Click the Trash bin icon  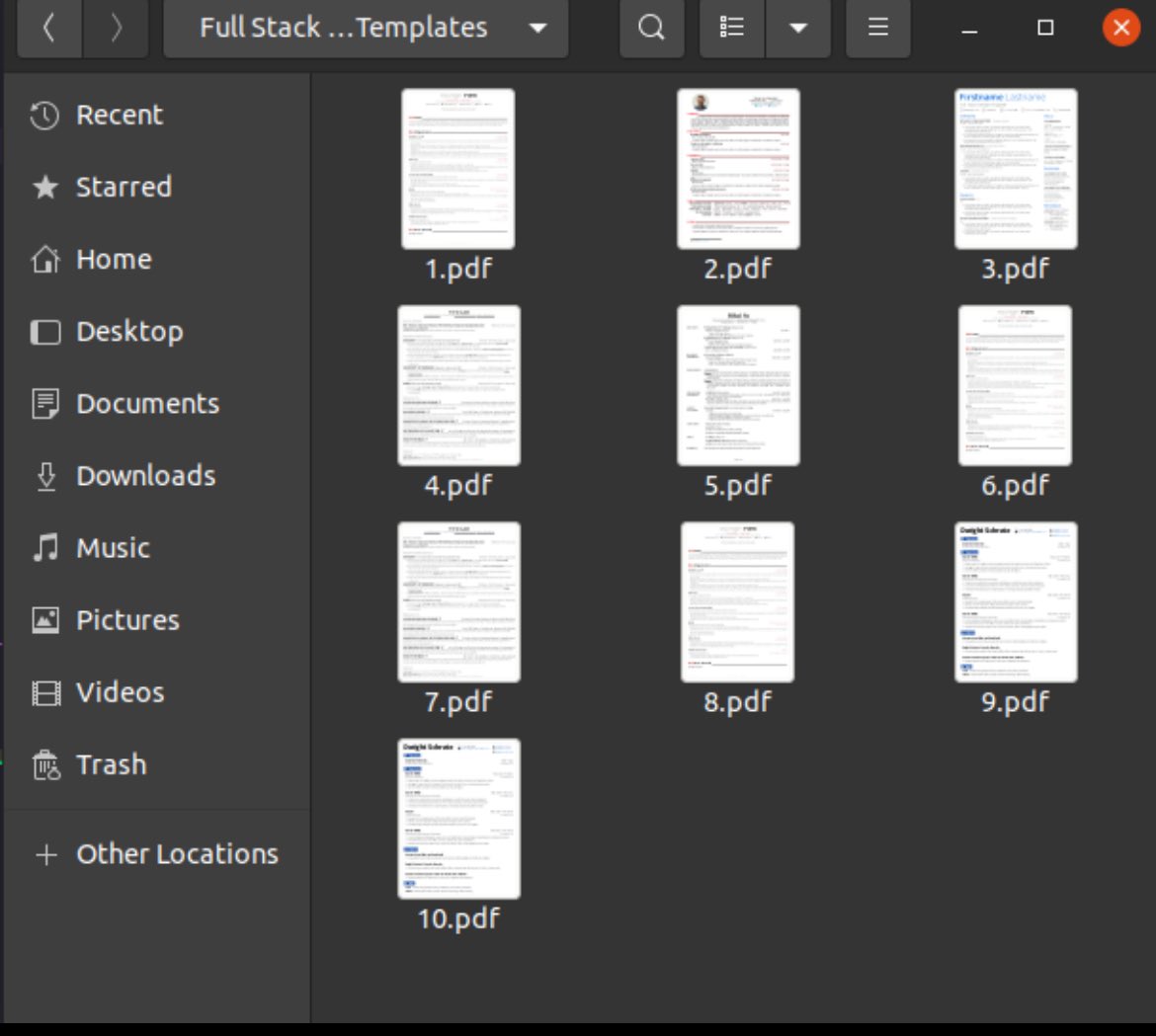(x=45, y=764)
